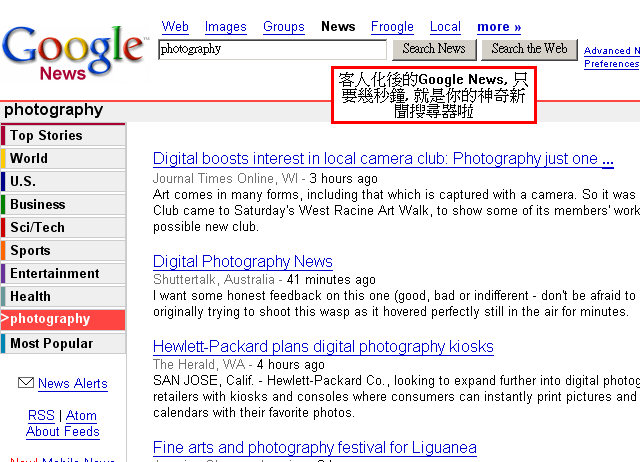Select the Sci/Tech section
The width and height of the screenshot is (640, 462).
pos(63,227)
